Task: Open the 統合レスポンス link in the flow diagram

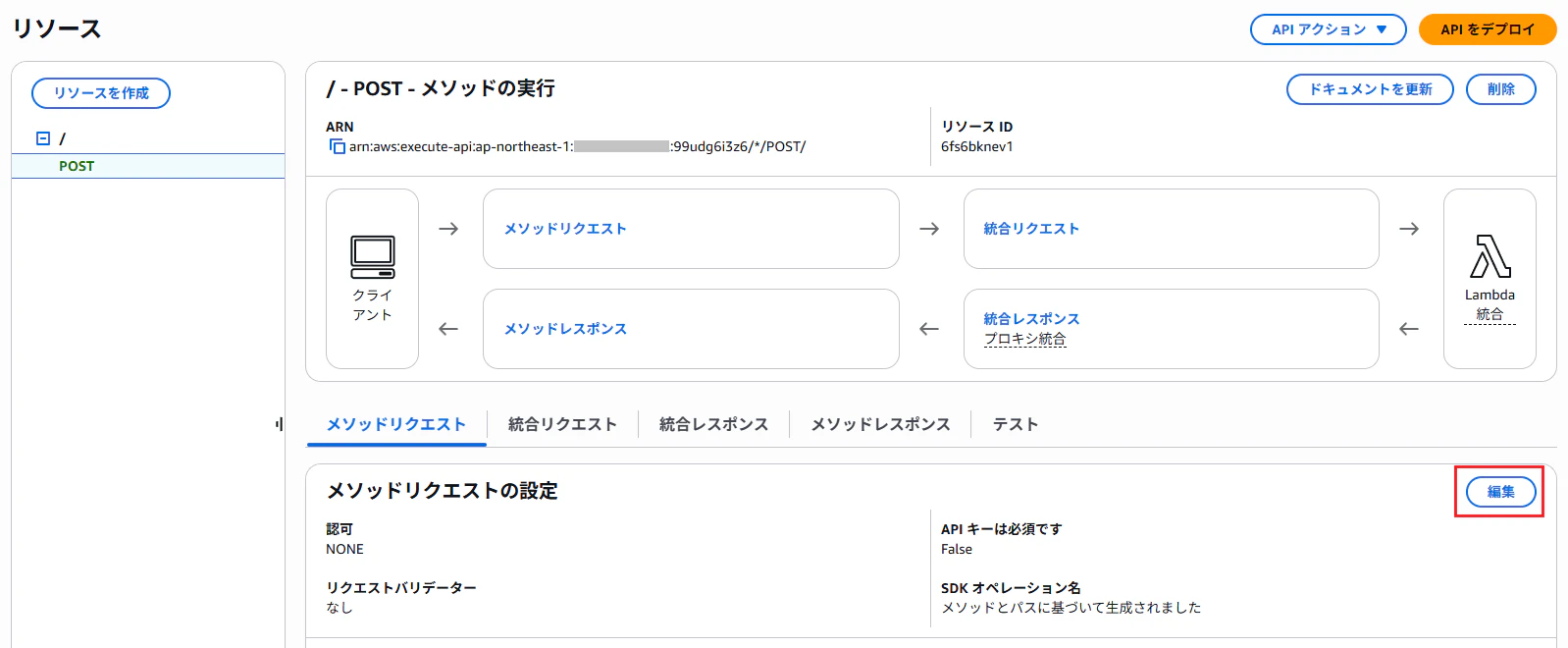Action: [1031, 319]
